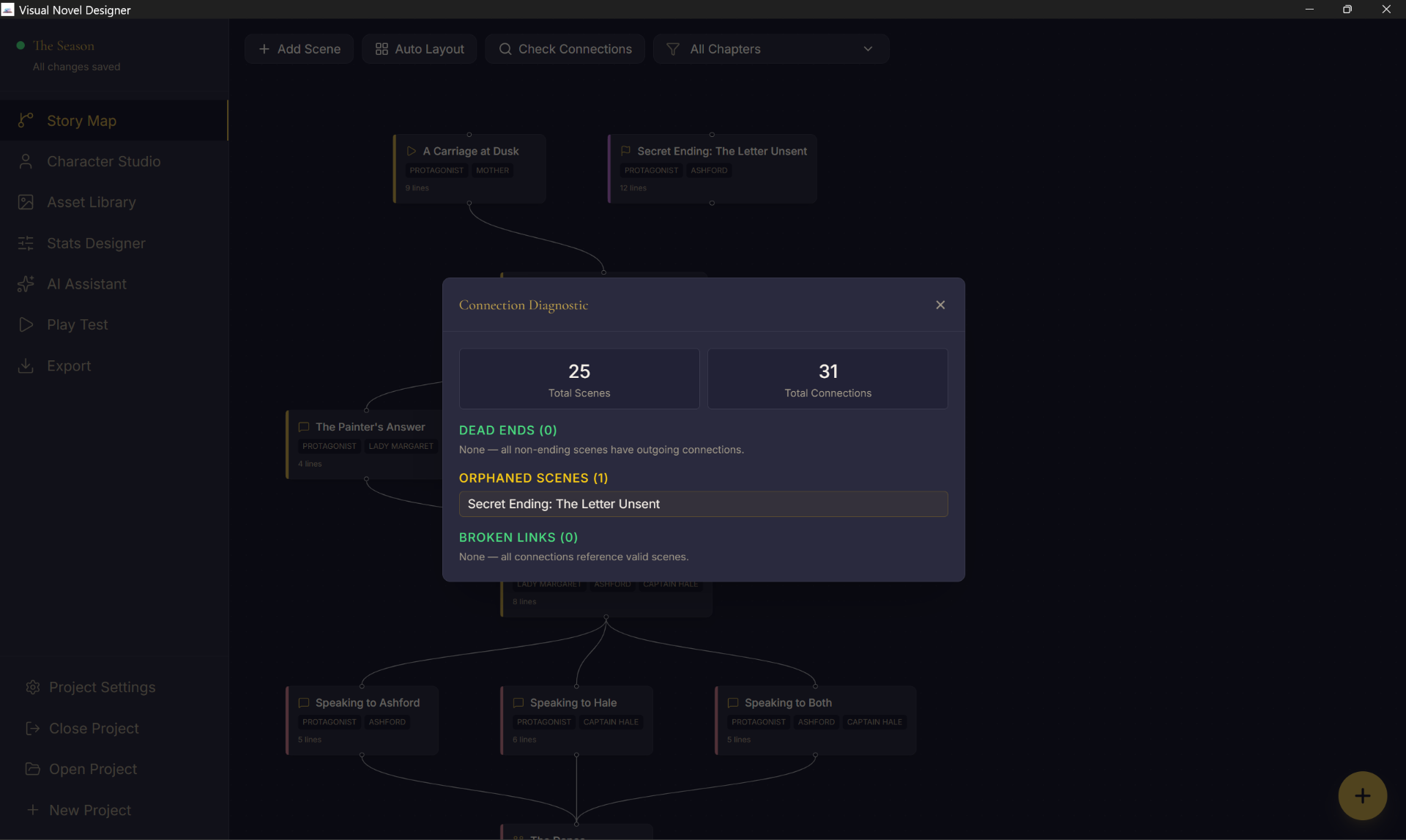This screenshot has height=840, width=1406.
Task: Open the Story Map panel
Action: 81,120
